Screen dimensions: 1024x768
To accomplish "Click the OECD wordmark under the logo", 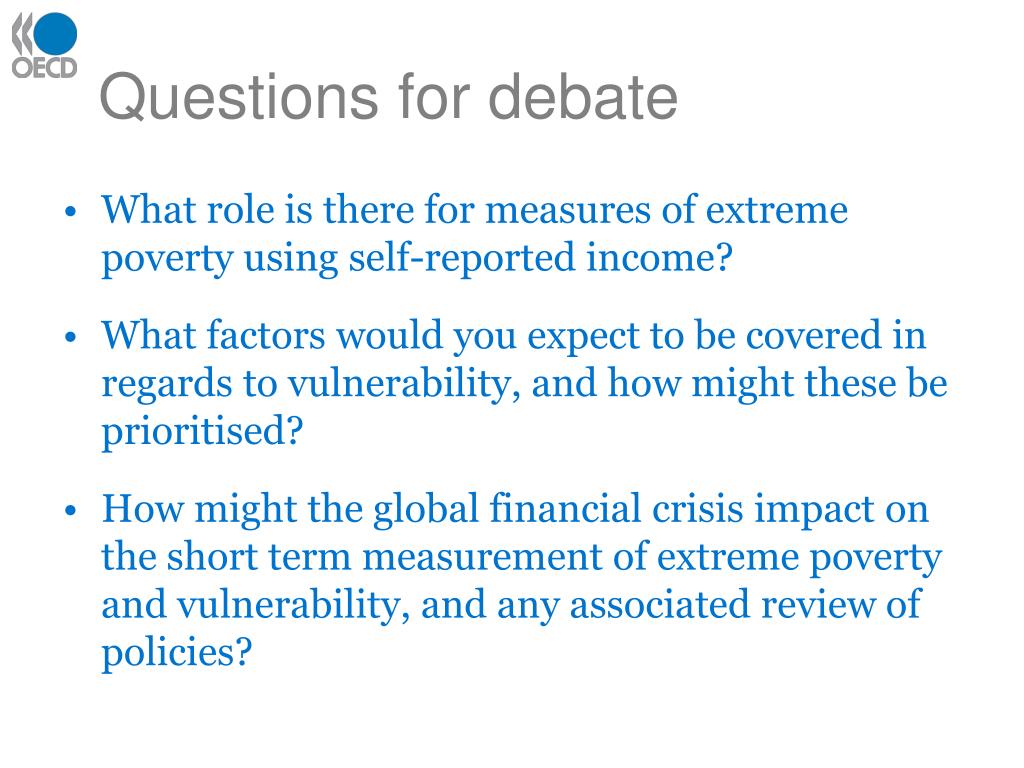I will [x=44, y=68].
